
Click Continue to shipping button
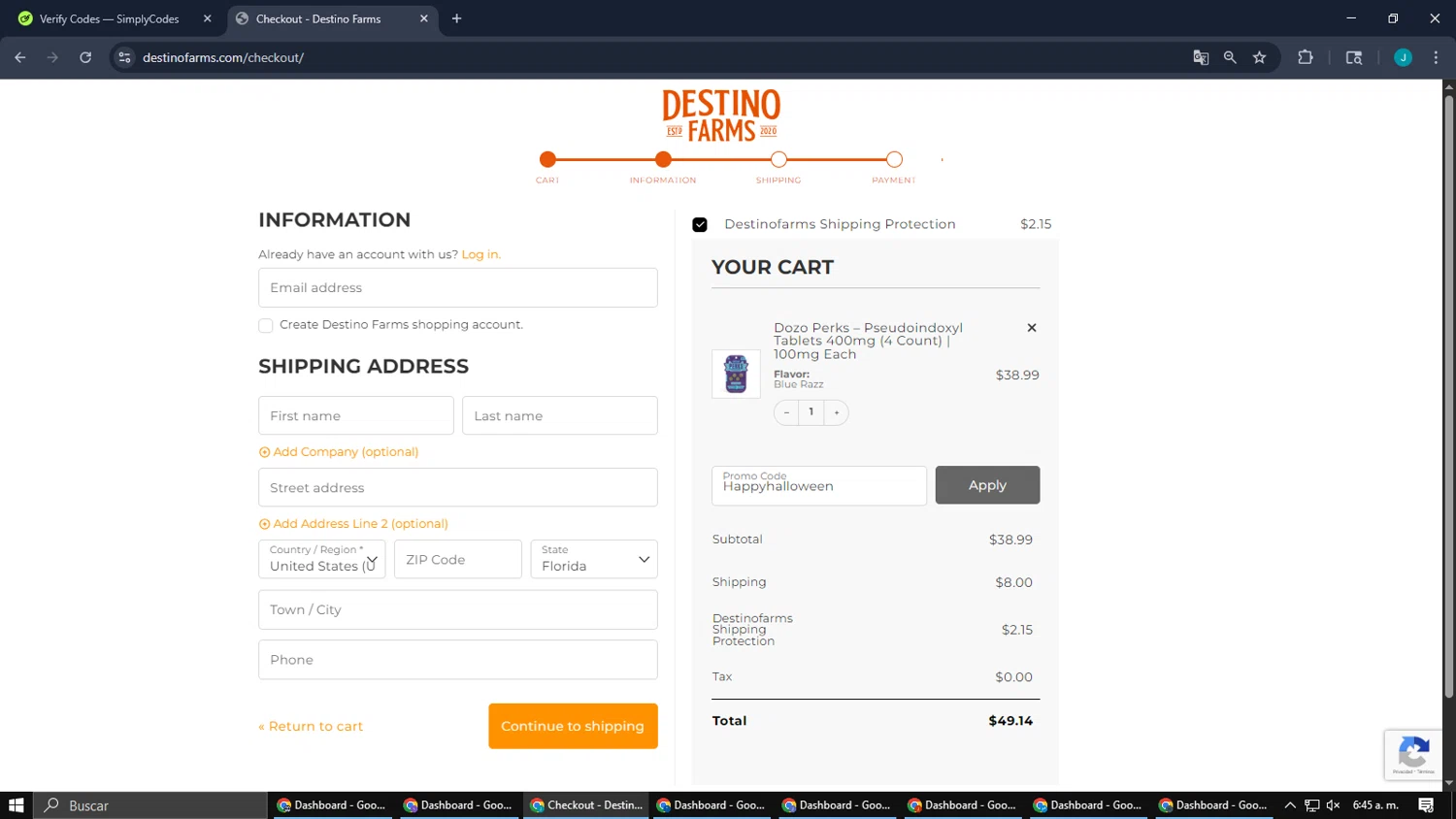click(573, 726)
